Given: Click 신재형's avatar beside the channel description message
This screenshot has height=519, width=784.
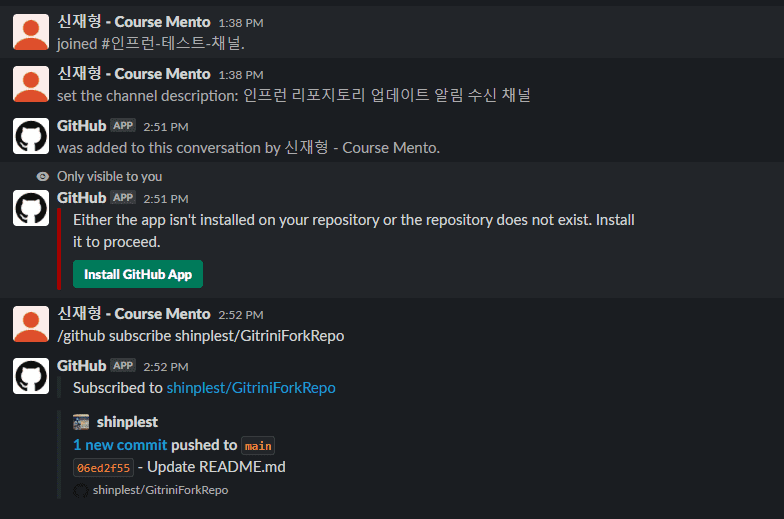Looking at the screenshot, I should (x=31, y=84).
